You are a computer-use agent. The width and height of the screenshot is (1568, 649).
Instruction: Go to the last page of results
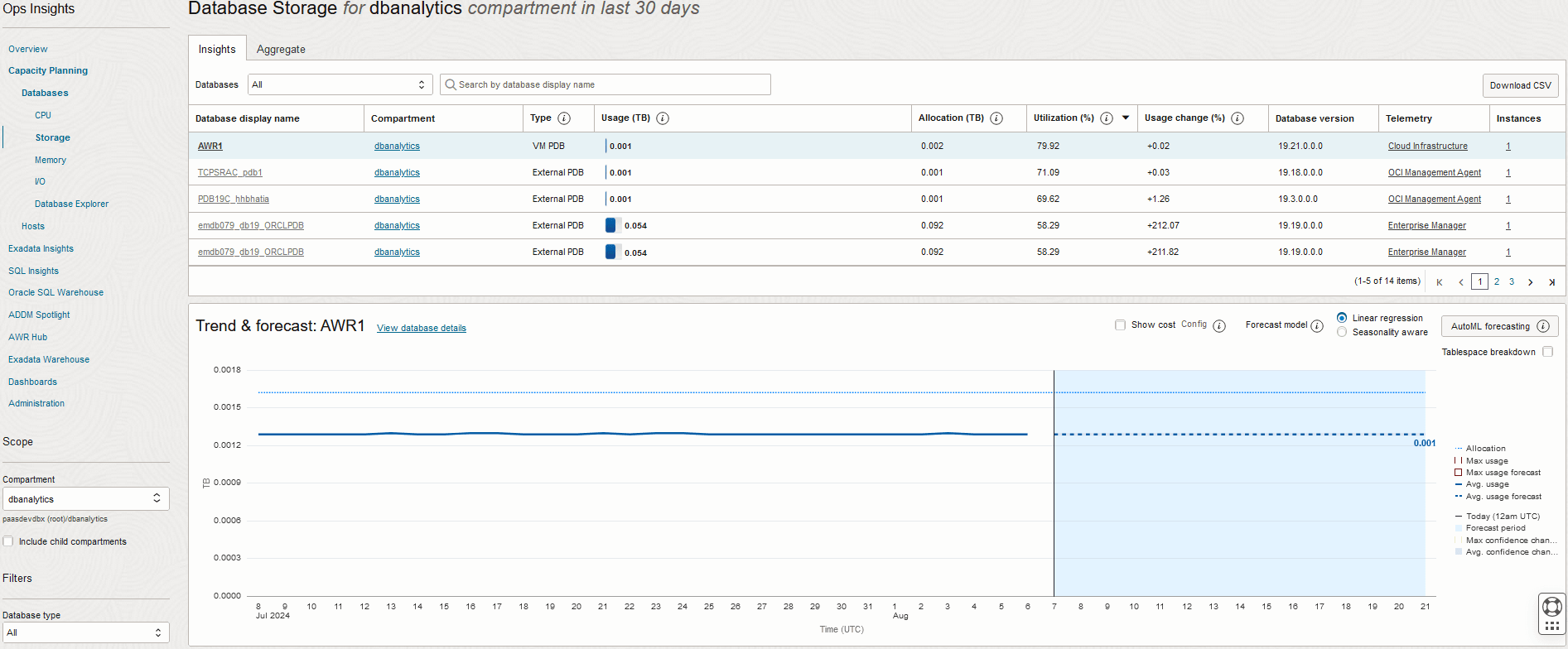point(1551,282)
